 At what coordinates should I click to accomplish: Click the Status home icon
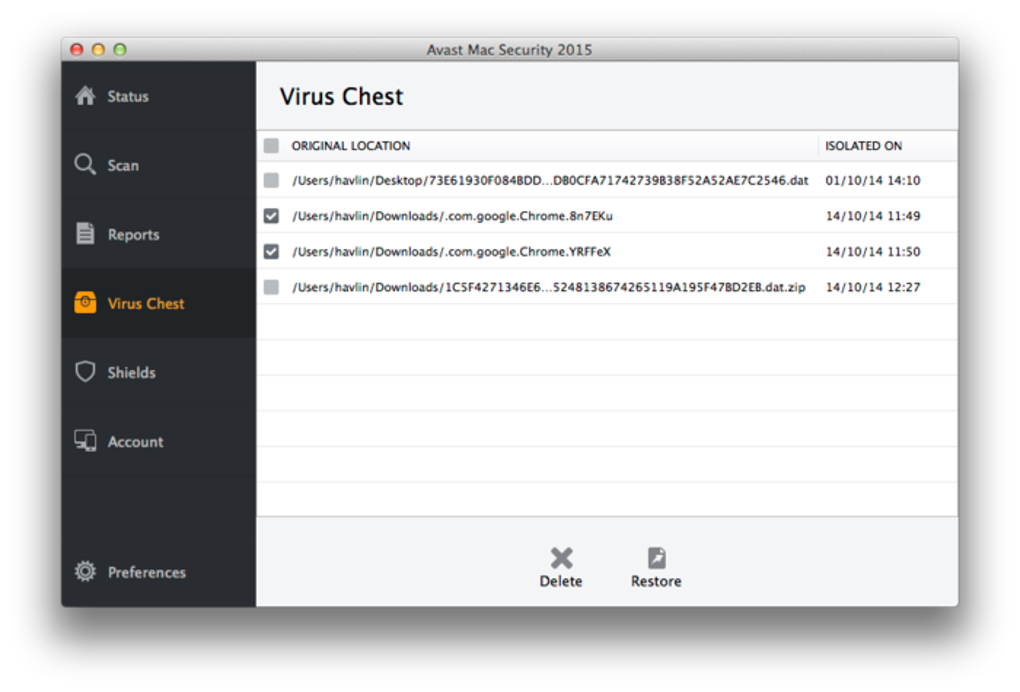85,96
